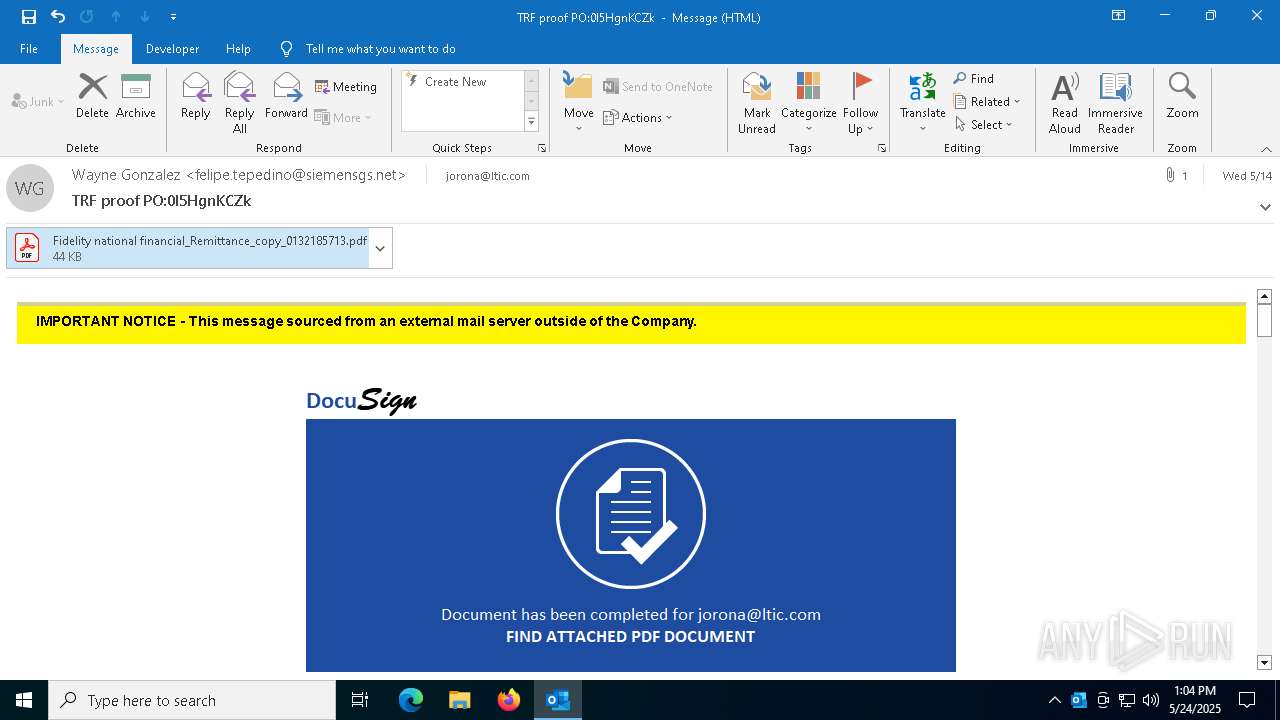The width and height of the screenshot is (1280, 720).
Task: Switch to the Message ribbon tab
Action: click(x=96, y=49)
